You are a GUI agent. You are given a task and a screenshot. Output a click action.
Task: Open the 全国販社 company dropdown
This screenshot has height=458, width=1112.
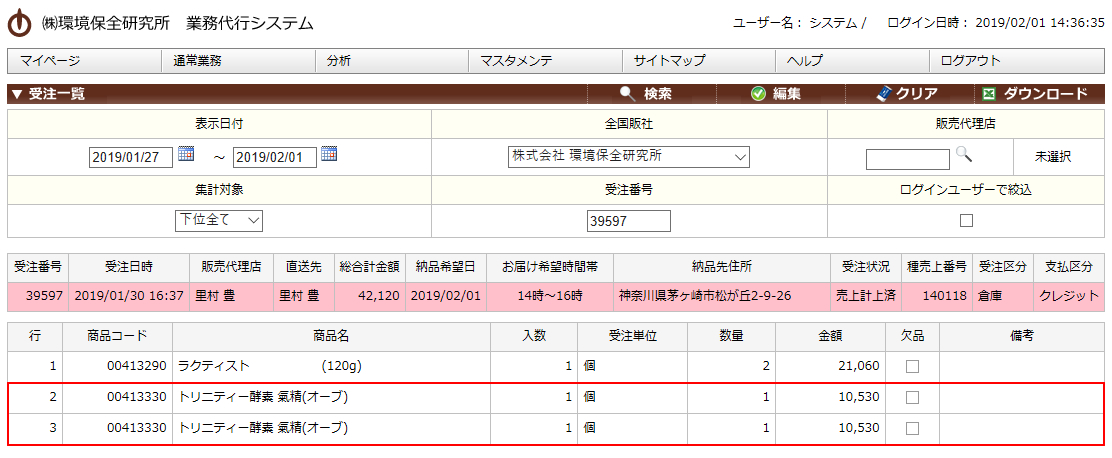coord(629,157)
